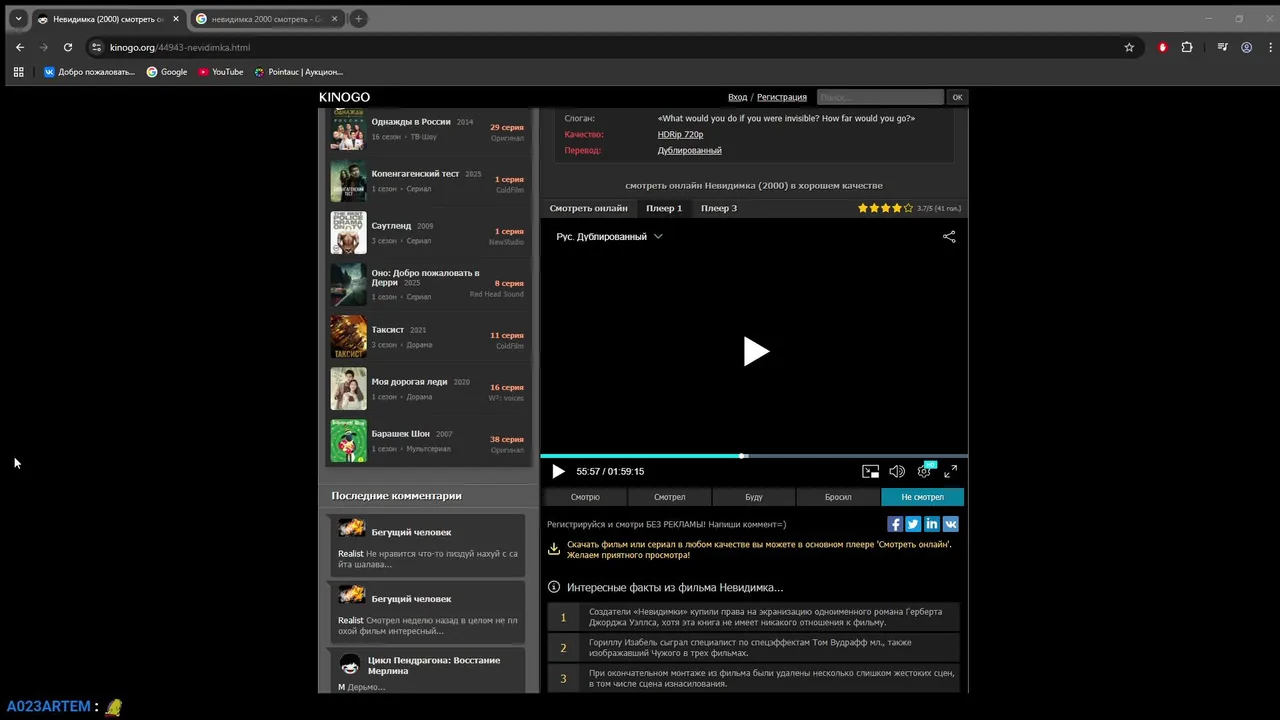
Task: Click the OK search button
Action: 957,97
